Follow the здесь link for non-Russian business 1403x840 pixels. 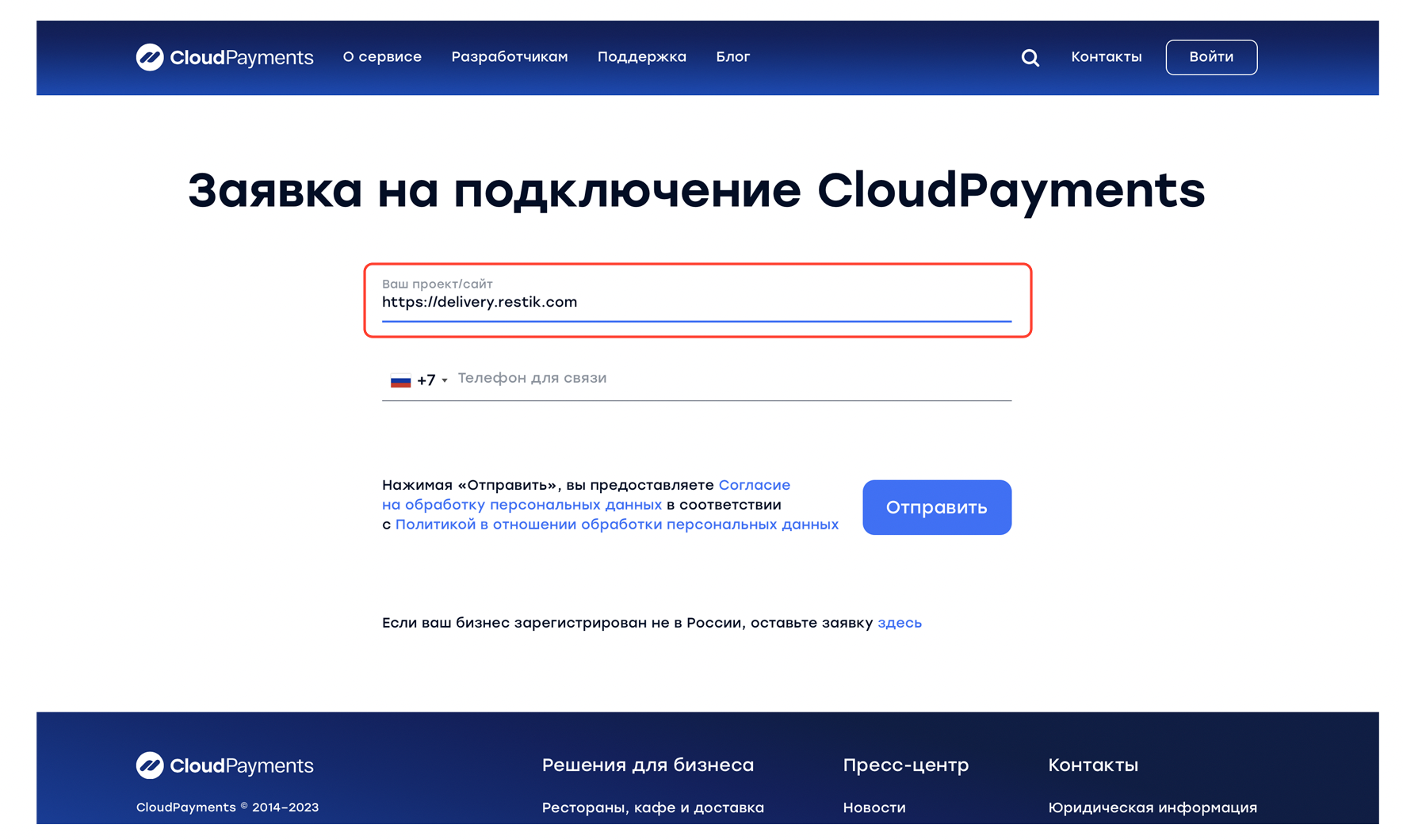coord(900,623)
